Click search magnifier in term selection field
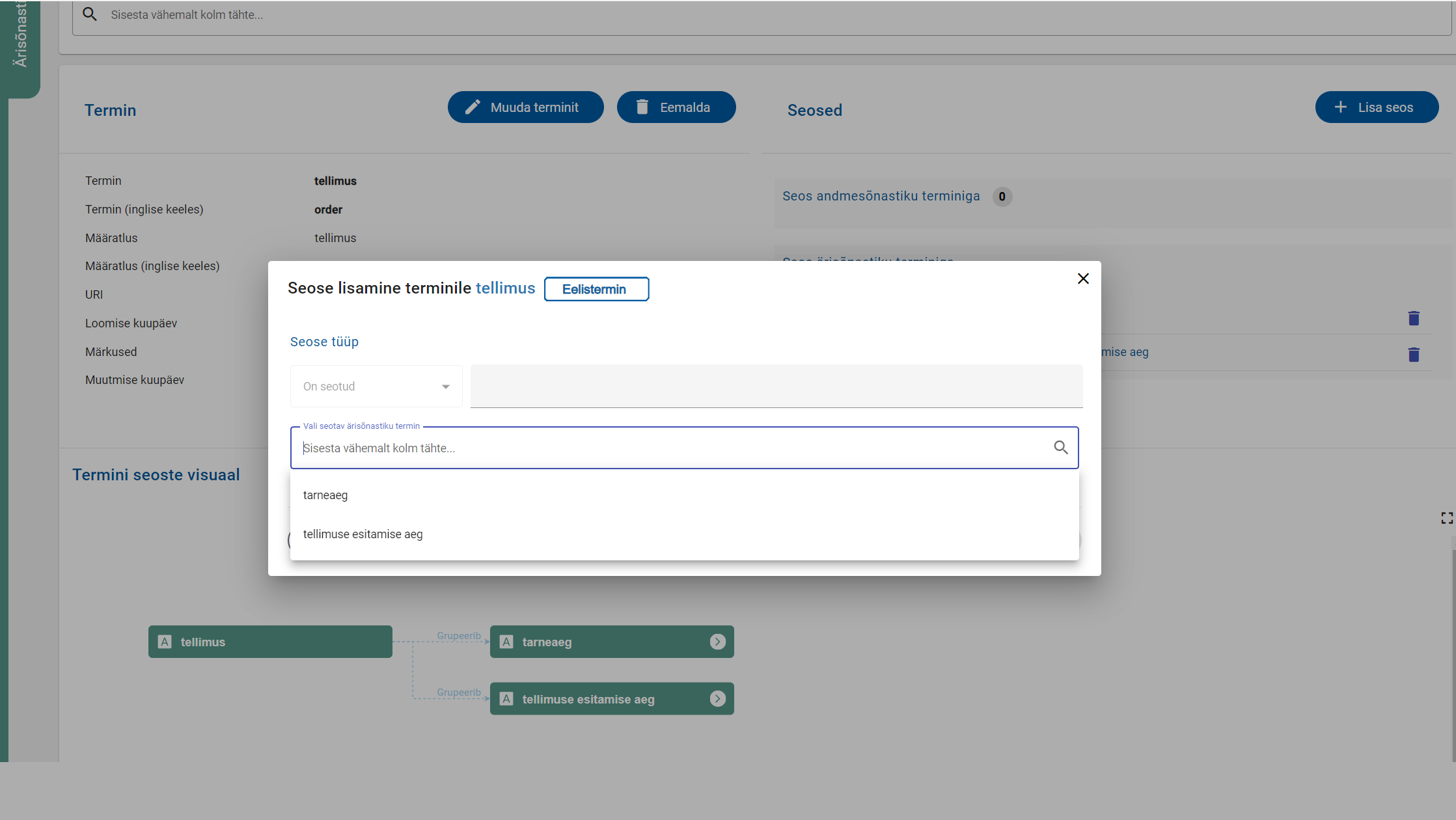1456x820 pixels. pos(1060,448)
